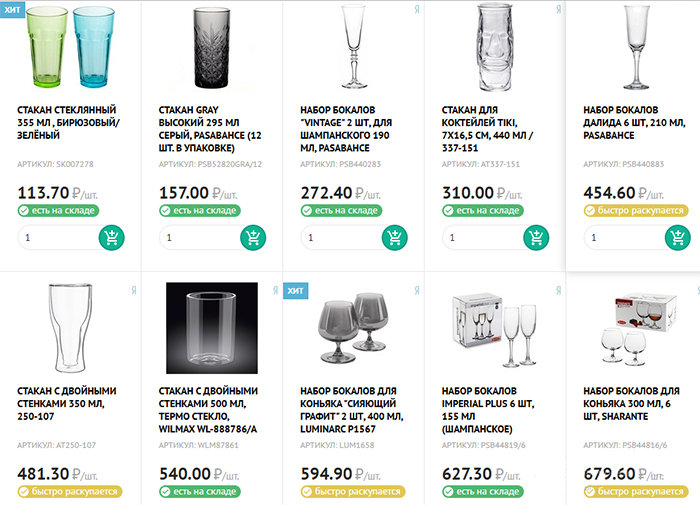Image resolution: width=700 pixels, height=505 pixels.
Task: Add Vintage champagne set to cart
Action: click(394, 238)
